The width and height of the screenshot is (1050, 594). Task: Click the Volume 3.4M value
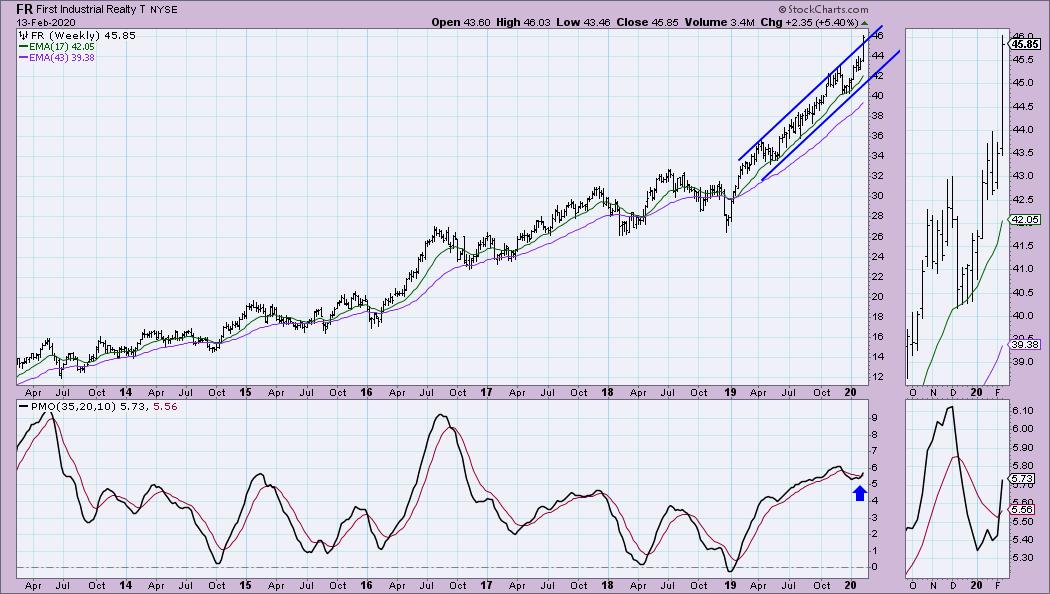click(x=719, y=22)
